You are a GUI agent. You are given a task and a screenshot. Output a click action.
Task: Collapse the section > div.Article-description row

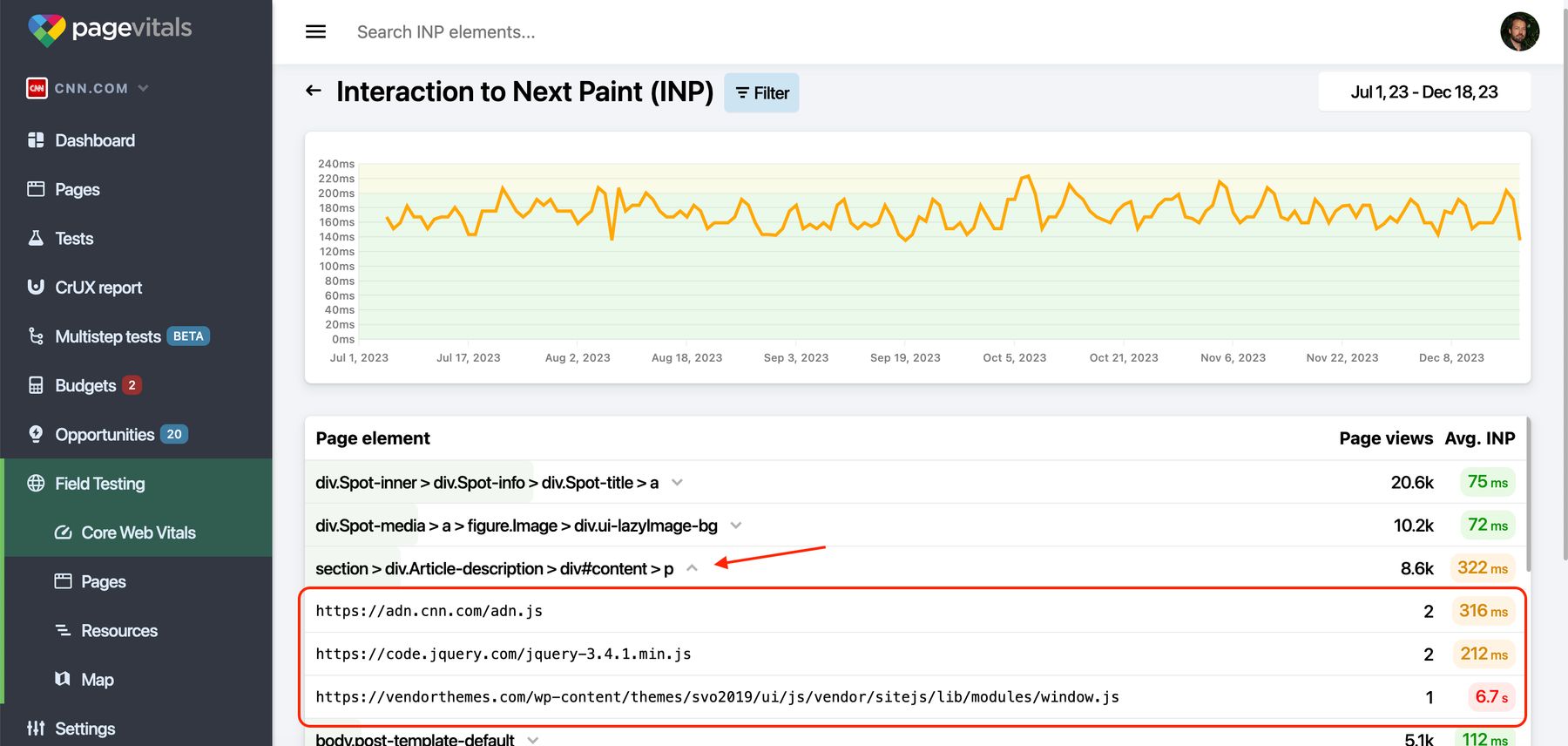coord(692,568)
